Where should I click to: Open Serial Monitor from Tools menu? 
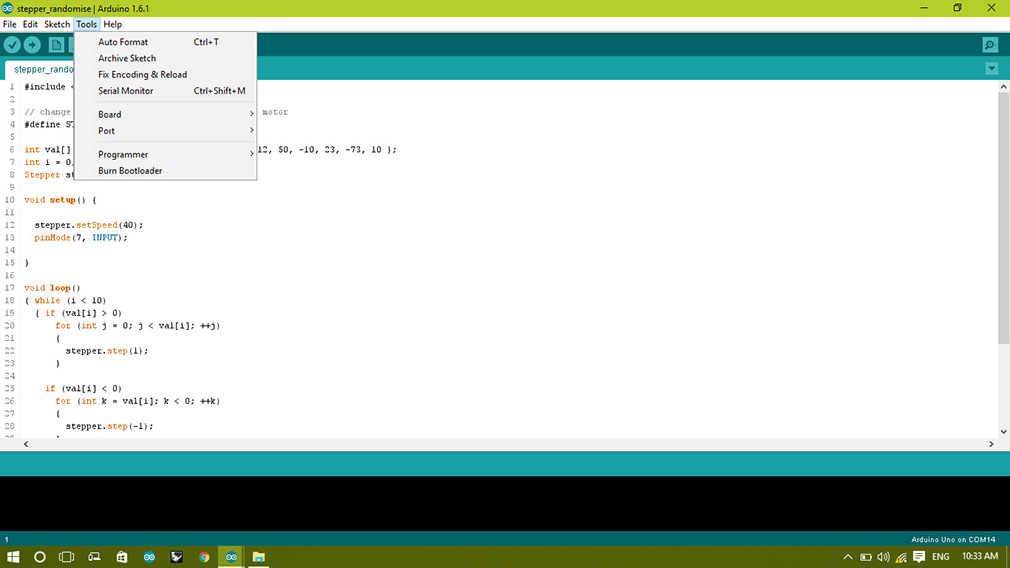pos(166,91)
